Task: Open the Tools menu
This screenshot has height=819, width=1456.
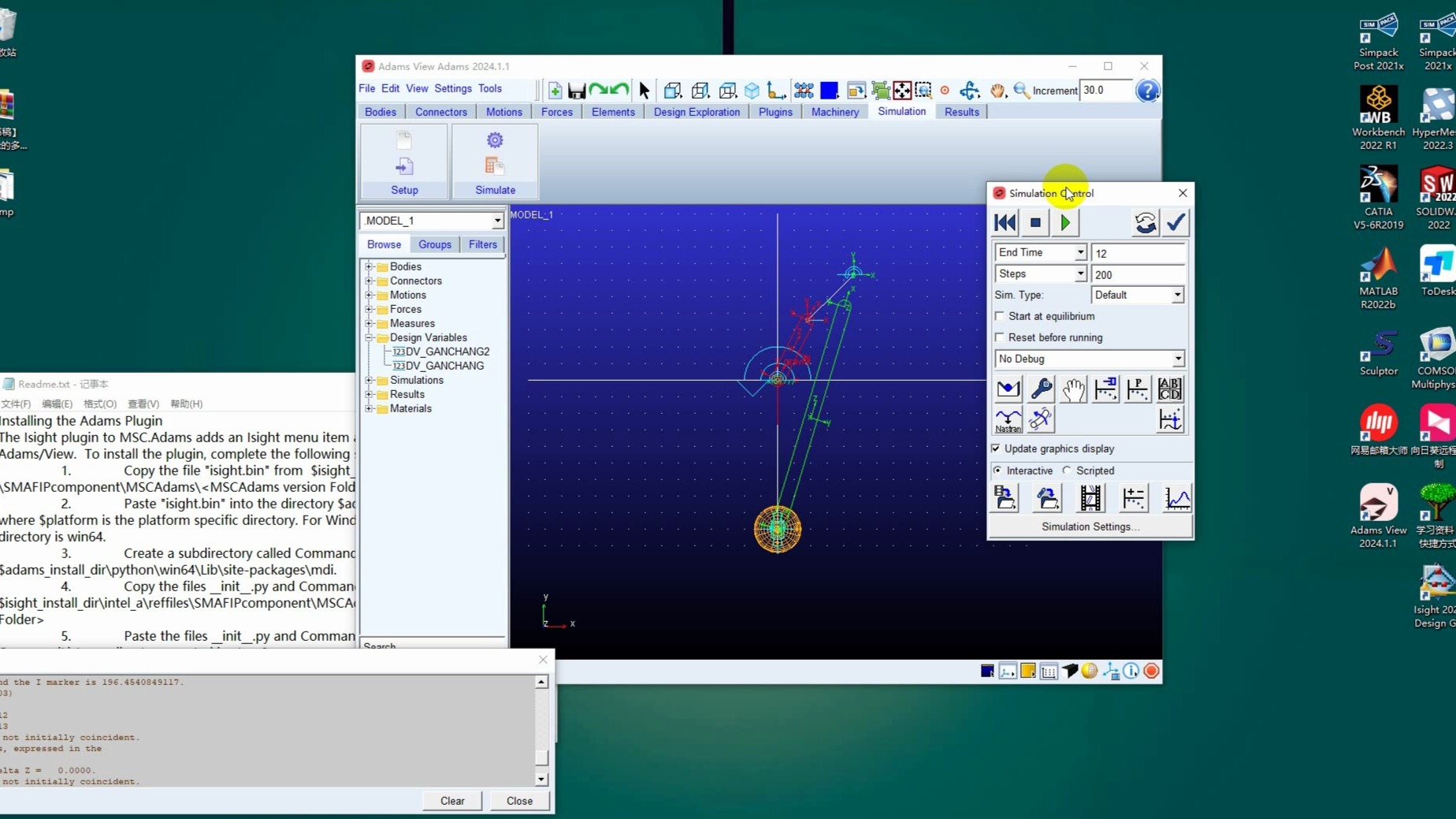Action: point(490,89)
